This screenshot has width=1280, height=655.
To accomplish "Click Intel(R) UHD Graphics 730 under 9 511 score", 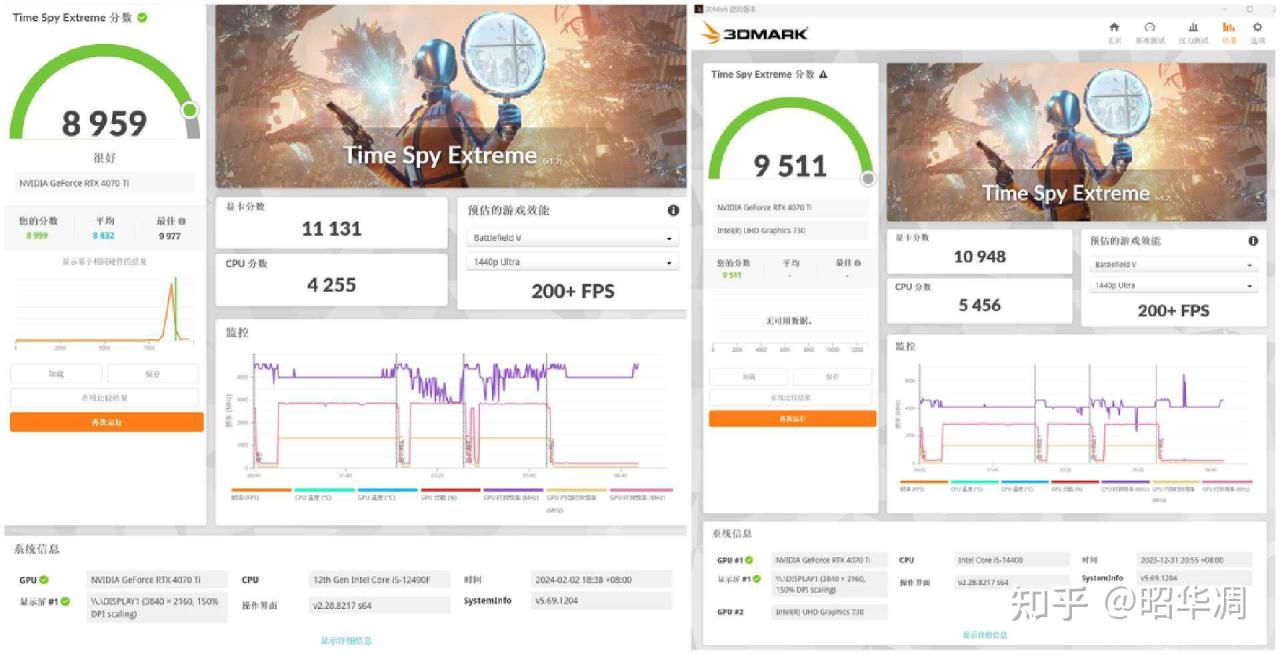I will [790, 231].
